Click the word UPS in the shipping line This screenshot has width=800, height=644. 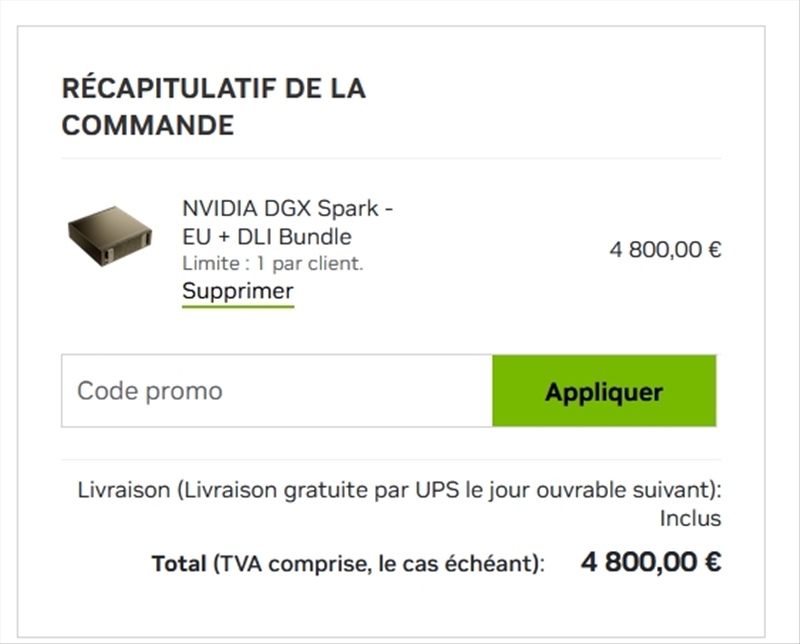click(x=437, y=490)
